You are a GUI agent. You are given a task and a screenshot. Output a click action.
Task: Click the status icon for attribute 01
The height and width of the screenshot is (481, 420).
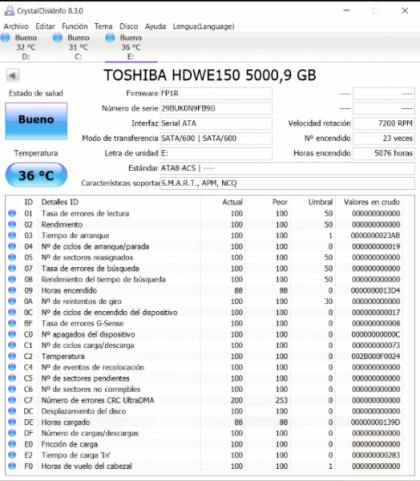tap(12, 213)
